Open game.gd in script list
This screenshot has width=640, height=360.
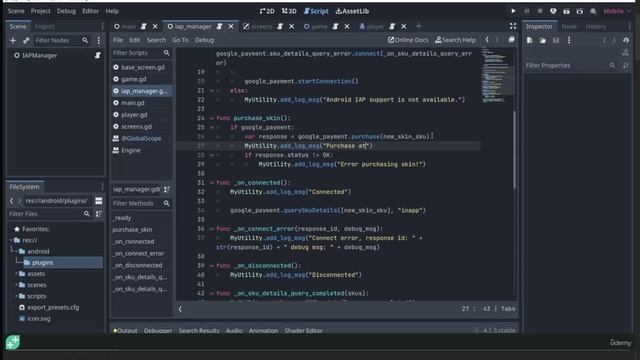[133, 79]
